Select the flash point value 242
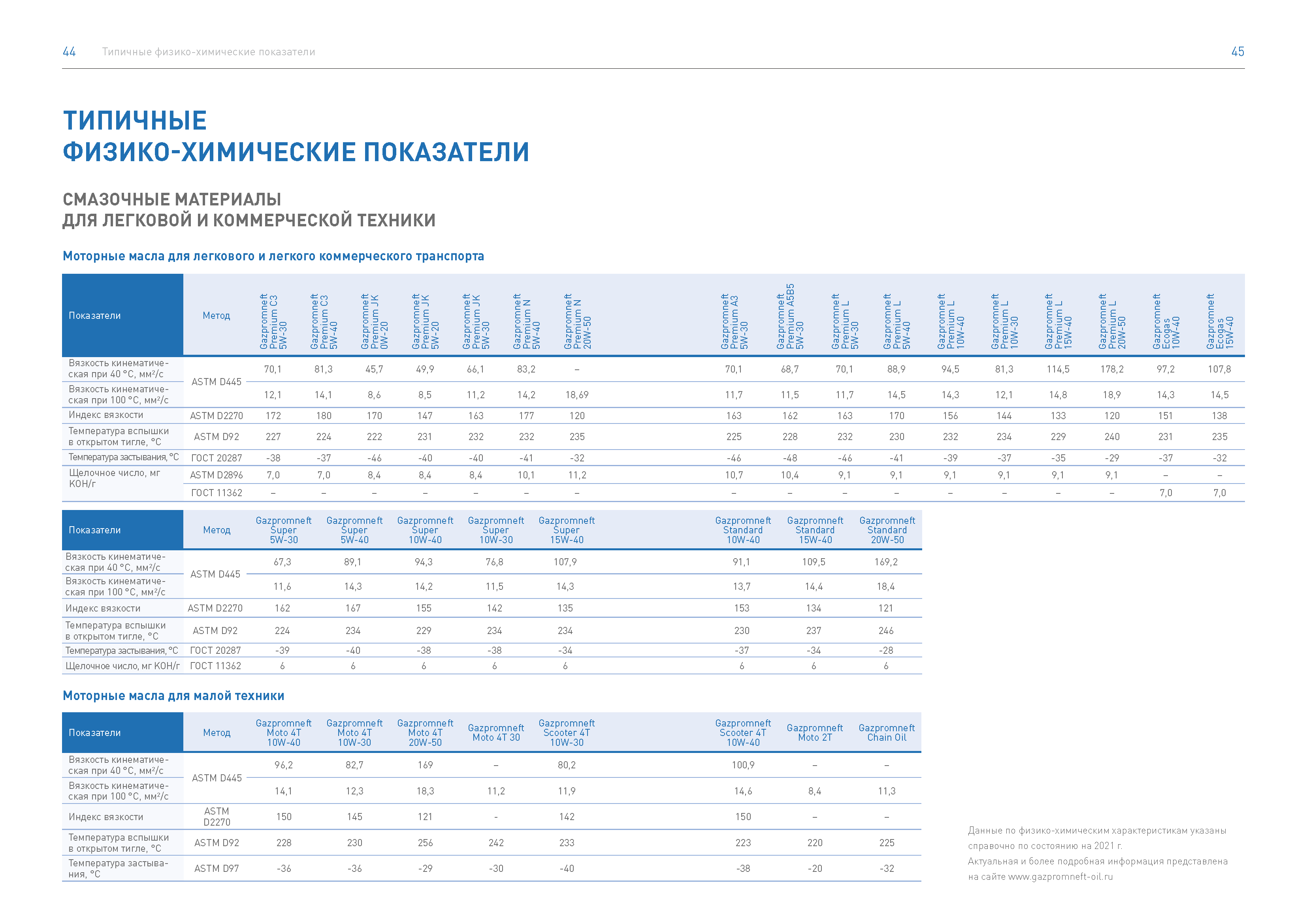The width and height of the screenshot is (1307, 924). coord(496,843)
